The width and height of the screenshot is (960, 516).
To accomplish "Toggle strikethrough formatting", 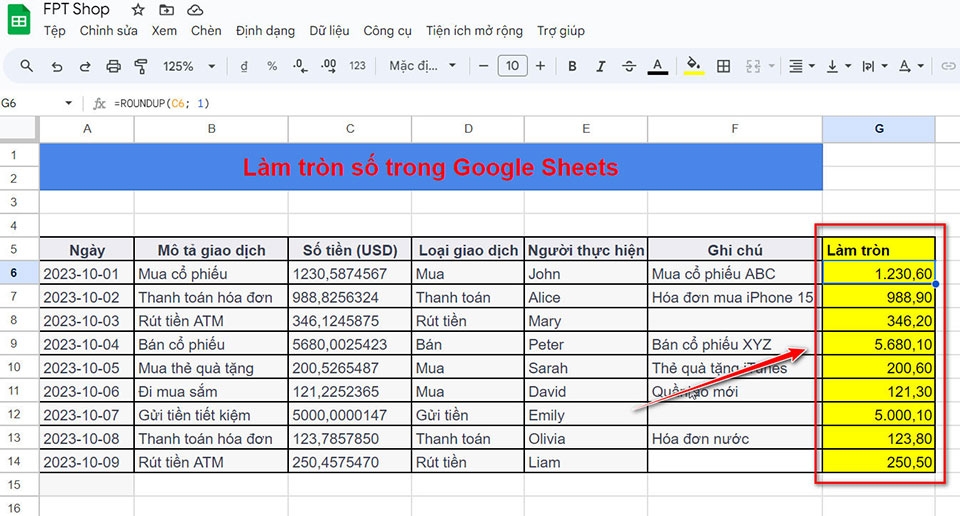I will point(629,66).
